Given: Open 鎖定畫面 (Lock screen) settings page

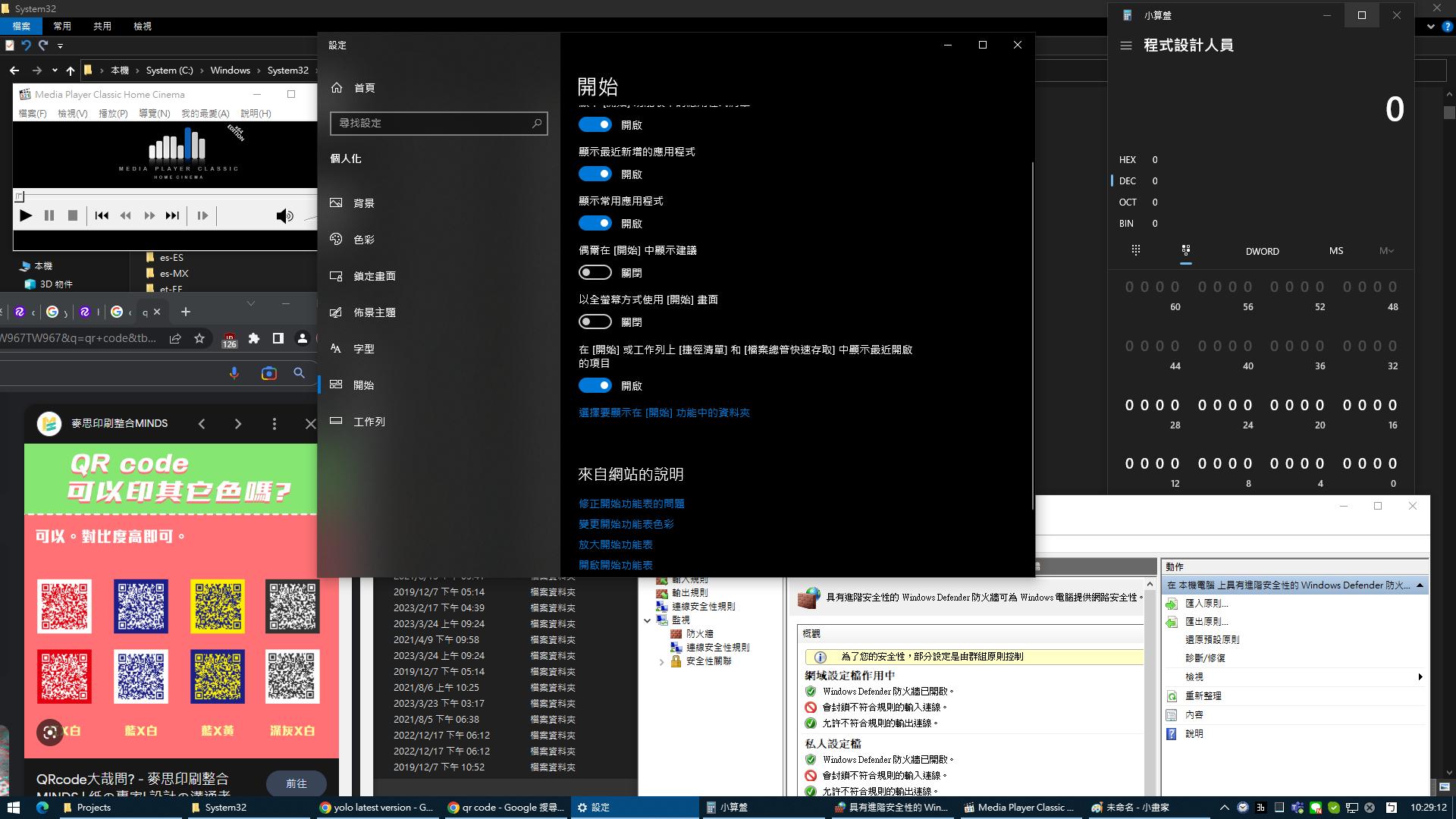Looking at the screenshot, I should pyautogui.click(x=438, y=276).
